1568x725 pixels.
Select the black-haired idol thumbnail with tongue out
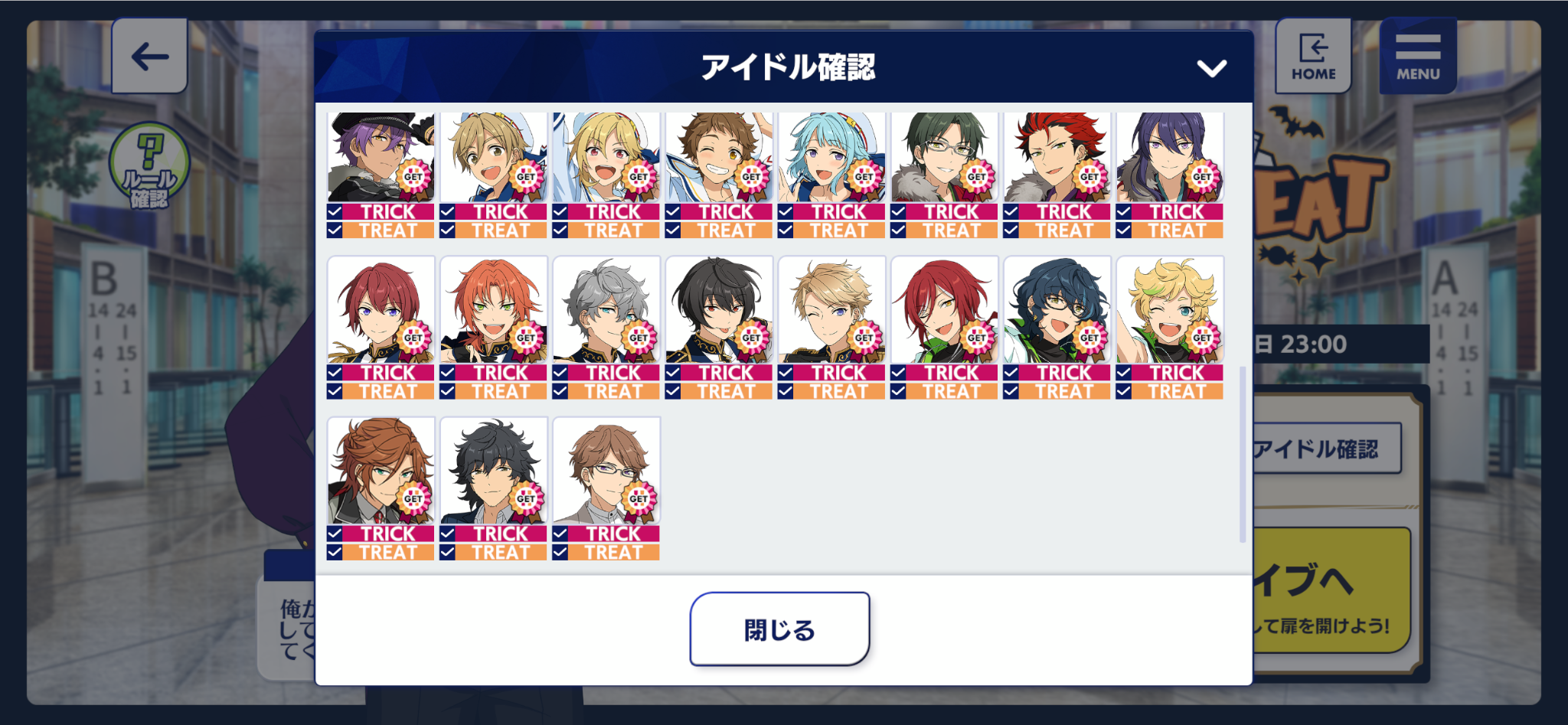(x=719, y=309)
